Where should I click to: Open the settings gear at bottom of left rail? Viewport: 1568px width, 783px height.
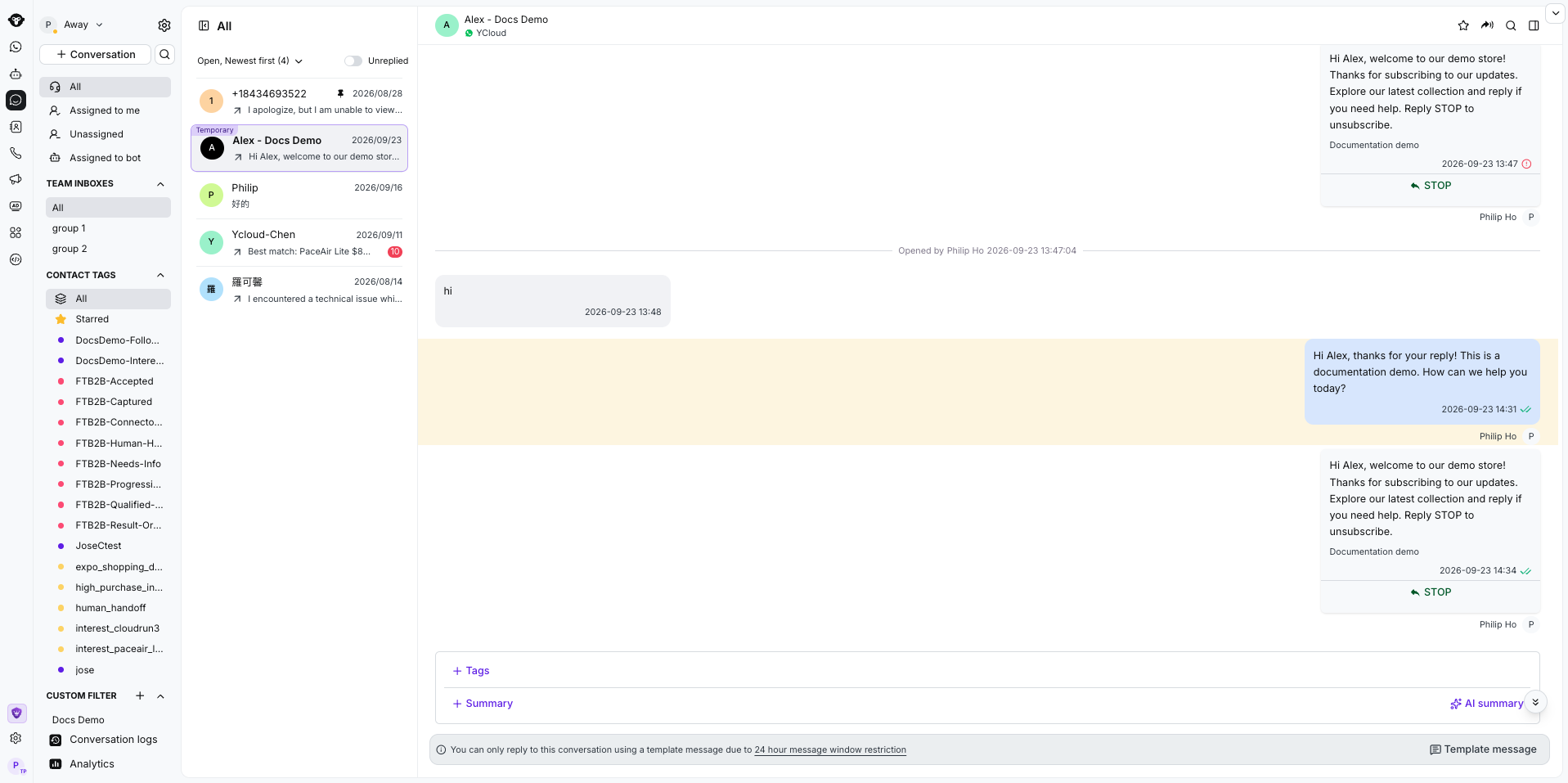click(16, 738)
